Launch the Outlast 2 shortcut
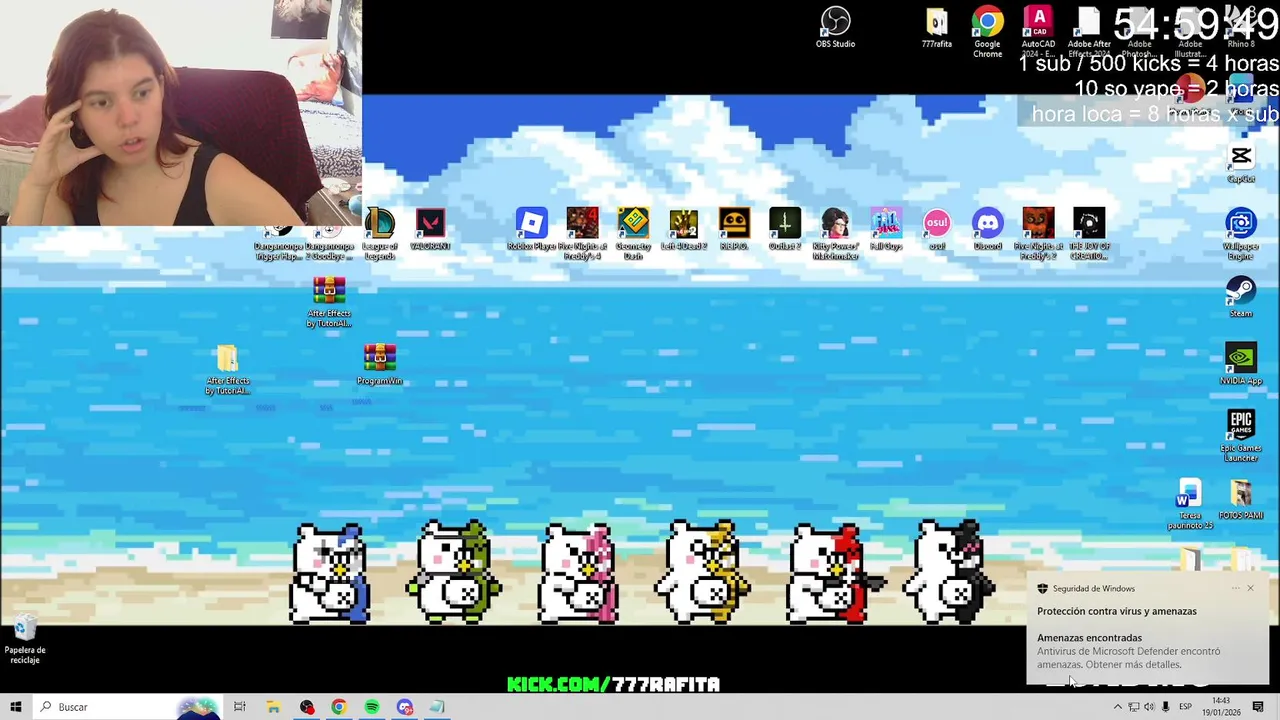Image resolution: width=1280 pixels, height=720 pixels. coord(785,229)
